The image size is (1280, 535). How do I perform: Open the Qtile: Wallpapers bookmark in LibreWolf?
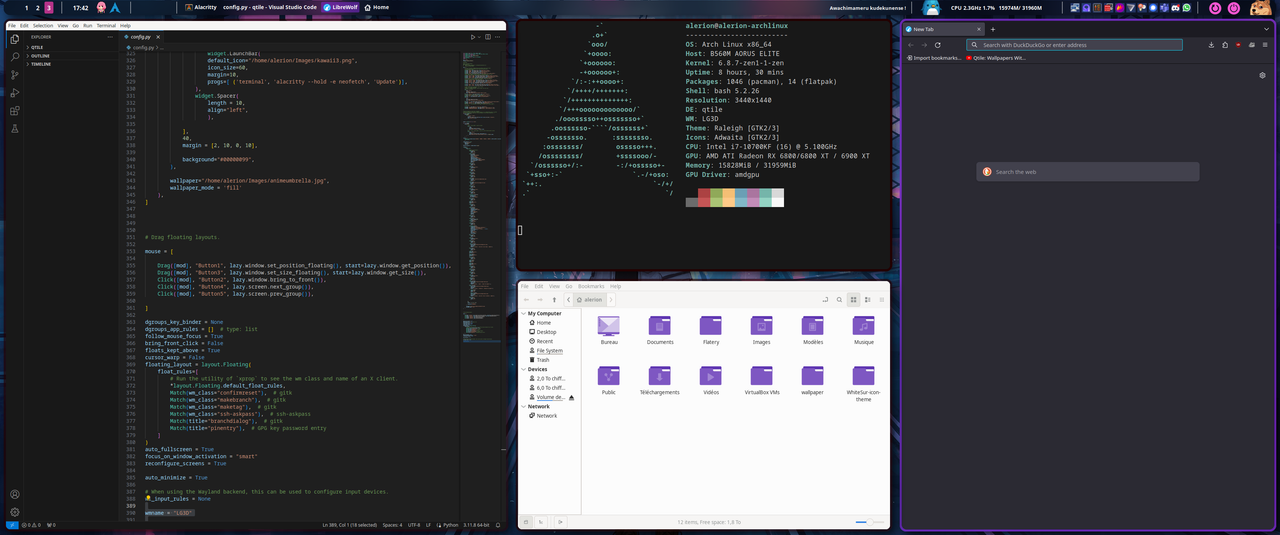[996, 58]
